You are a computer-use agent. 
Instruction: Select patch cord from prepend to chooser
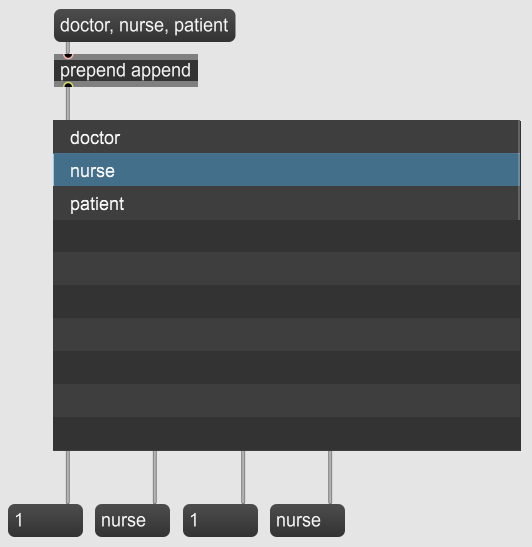[x=68, y=104]
